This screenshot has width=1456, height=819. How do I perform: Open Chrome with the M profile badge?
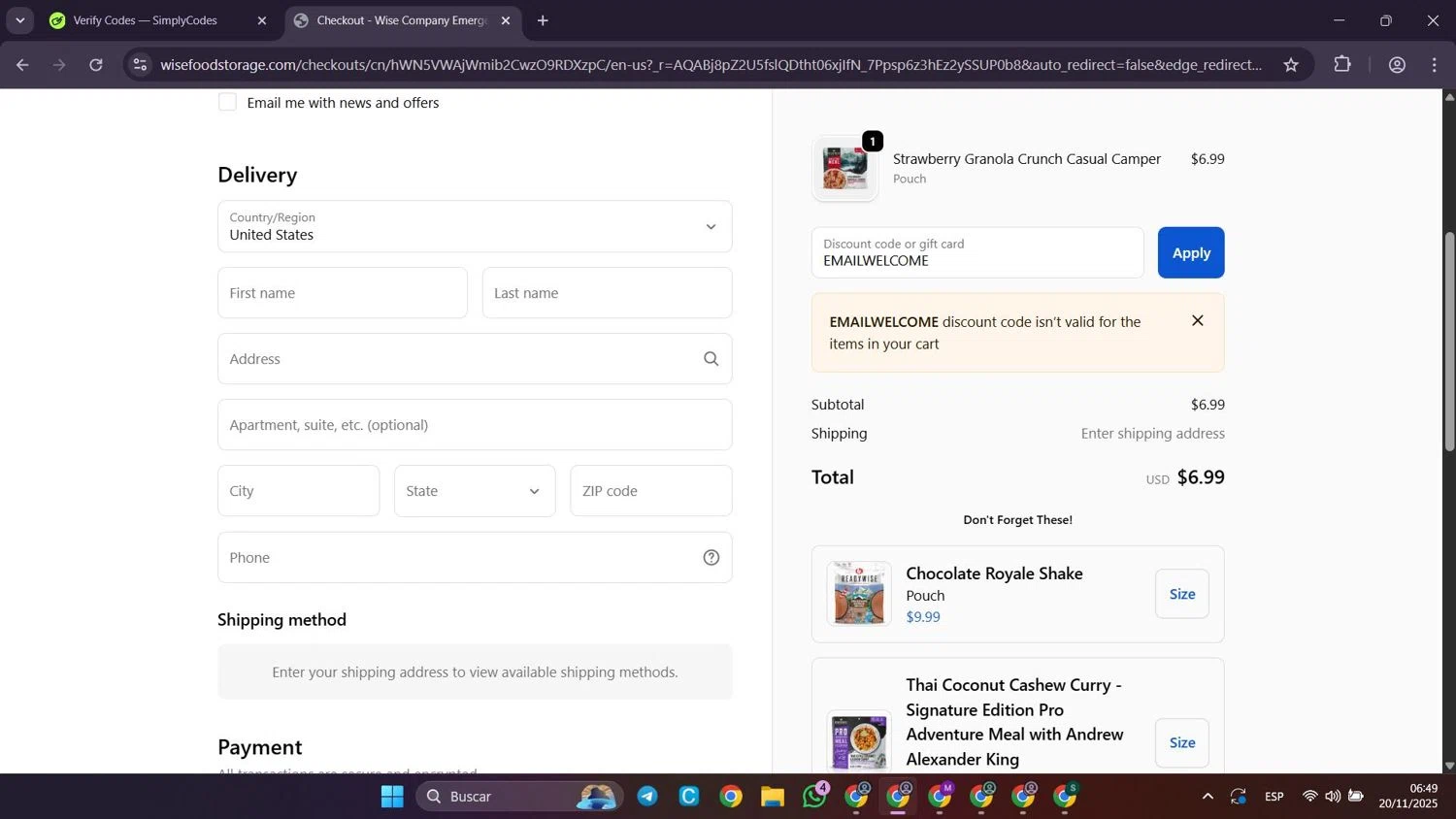coord(940,797)
